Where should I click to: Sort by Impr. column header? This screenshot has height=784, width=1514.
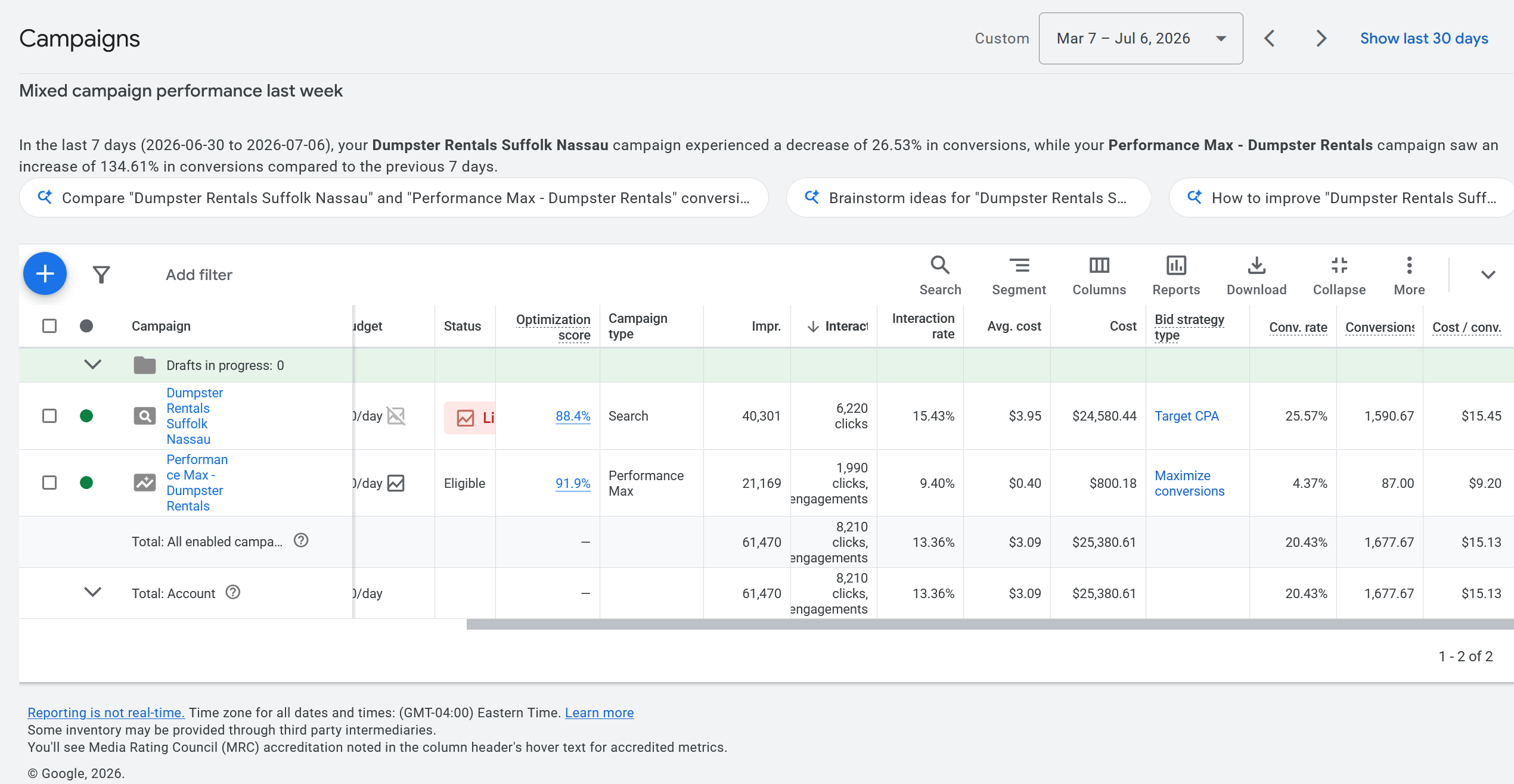[x=766, y=326]
